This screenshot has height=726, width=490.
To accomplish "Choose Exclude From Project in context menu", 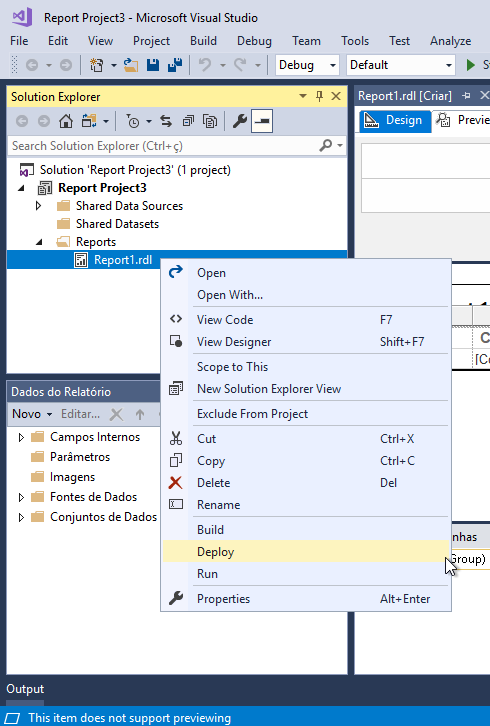I will [306, 413].
